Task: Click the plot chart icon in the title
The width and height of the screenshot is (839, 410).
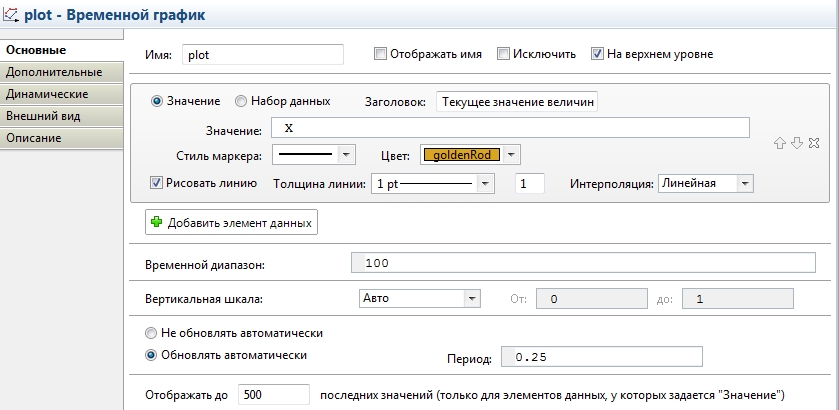Action: 10,14
